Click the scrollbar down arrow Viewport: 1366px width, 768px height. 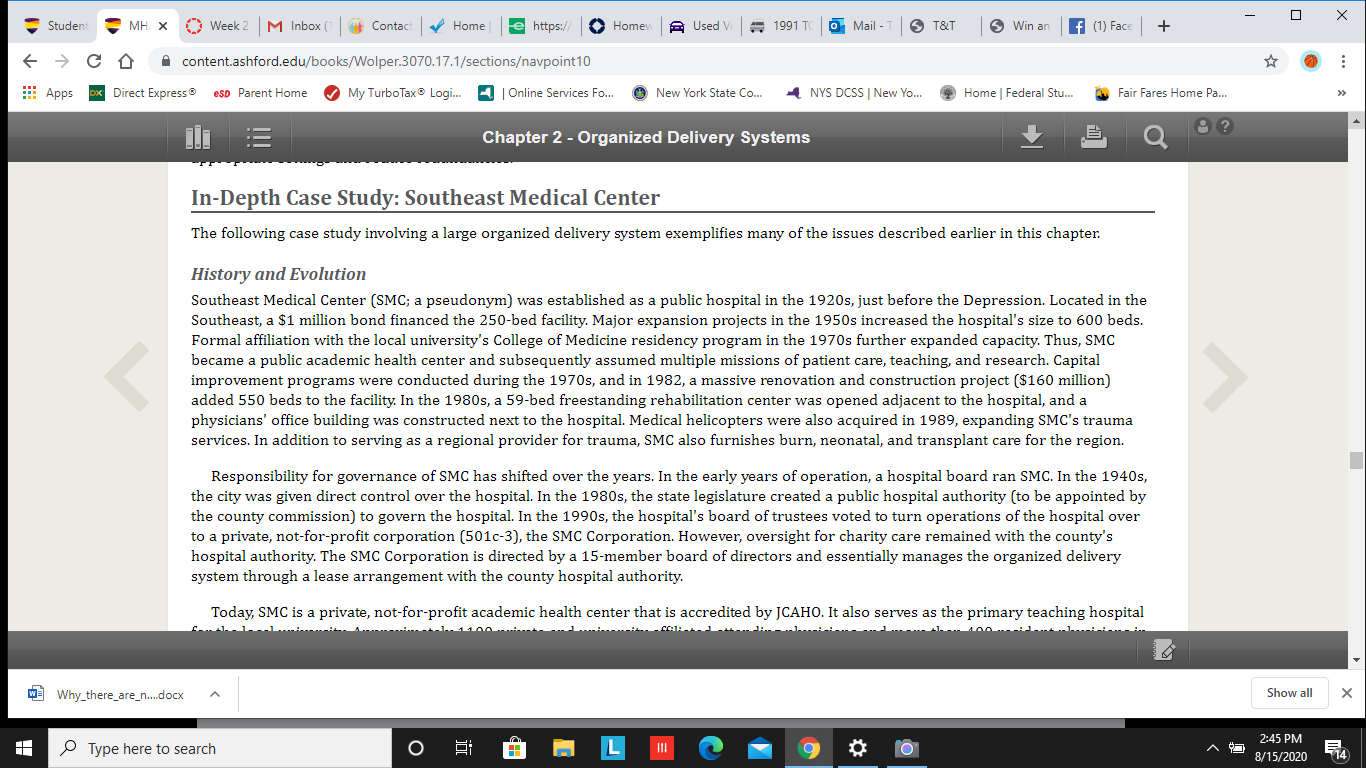(x=1356, y=660)
